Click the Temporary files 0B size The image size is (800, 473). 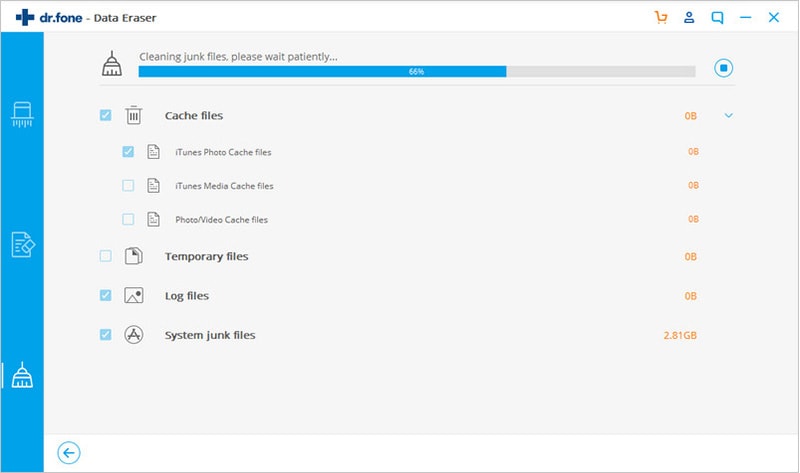click(x=691, y=257)
